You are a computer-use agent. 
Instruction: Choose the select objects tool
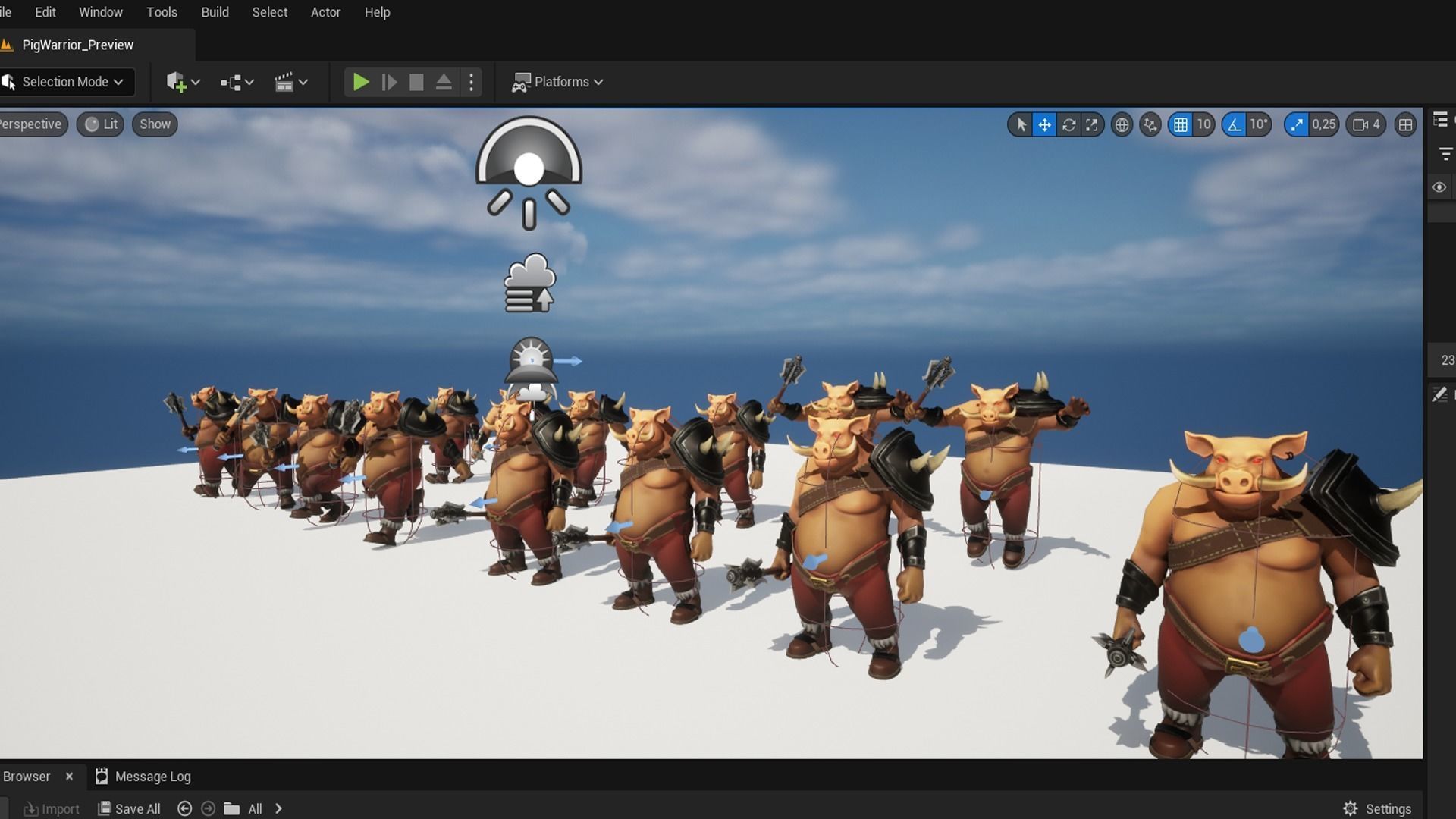tap(1021, 125)
